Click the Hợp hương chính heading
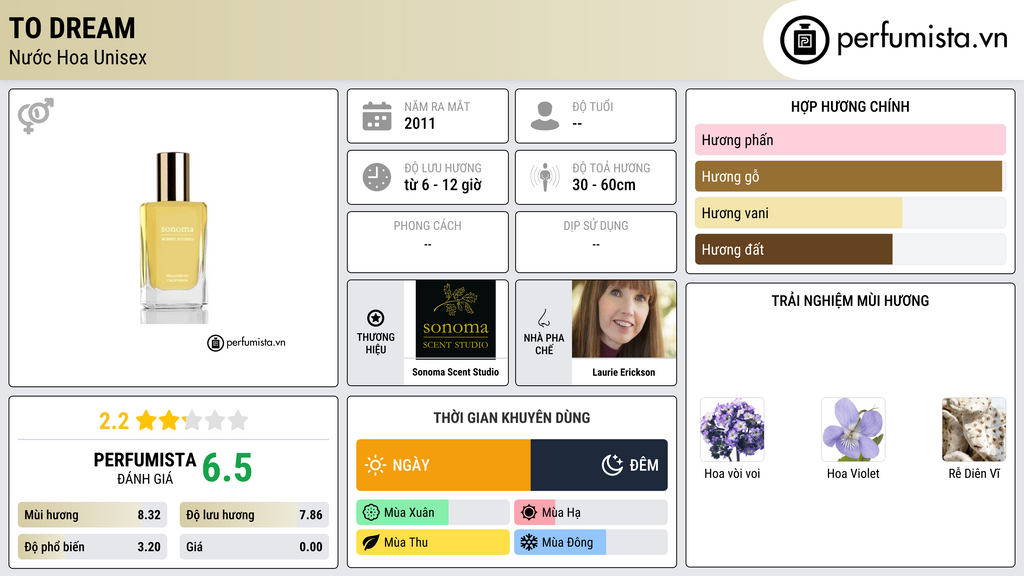Screen dimensions: 1024x576 850,106
